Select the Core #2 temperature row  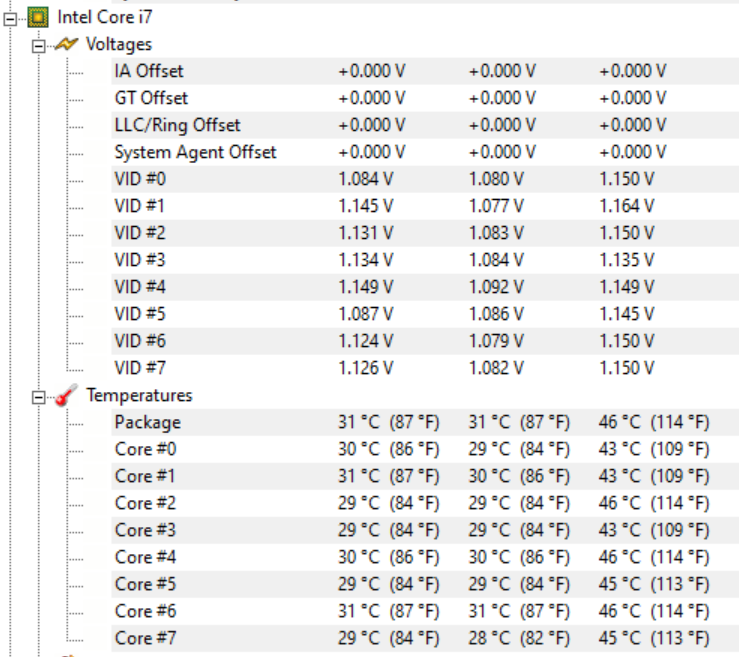click(x=425, y=503)
